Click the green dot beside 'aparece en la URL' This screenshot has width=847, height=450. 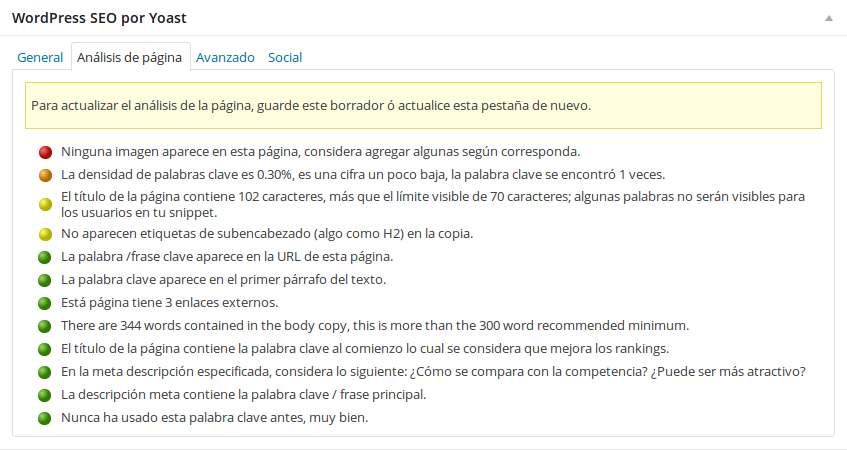tap(45, 257)
